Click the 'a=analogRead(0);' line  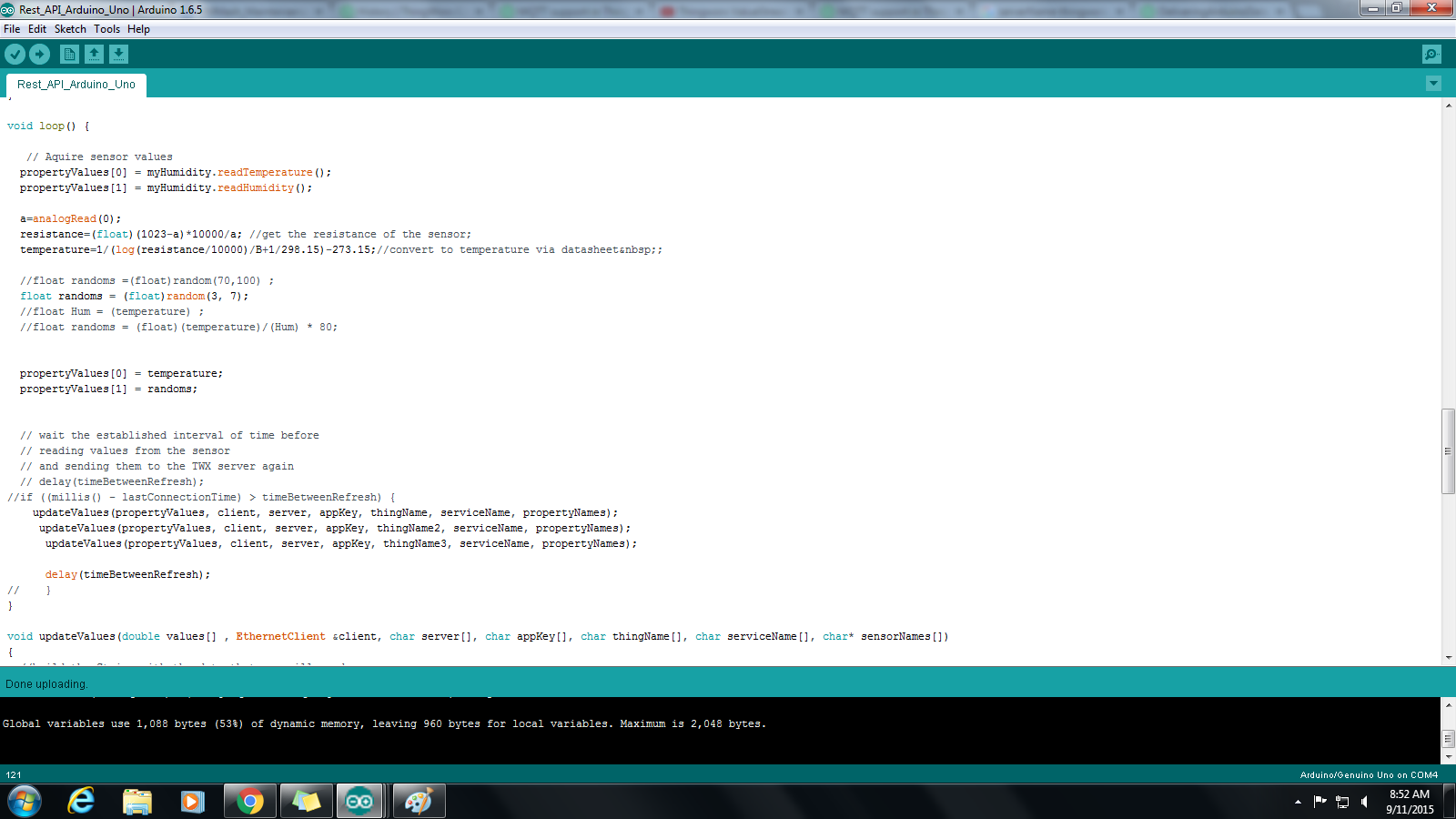(x=70, y=219)
